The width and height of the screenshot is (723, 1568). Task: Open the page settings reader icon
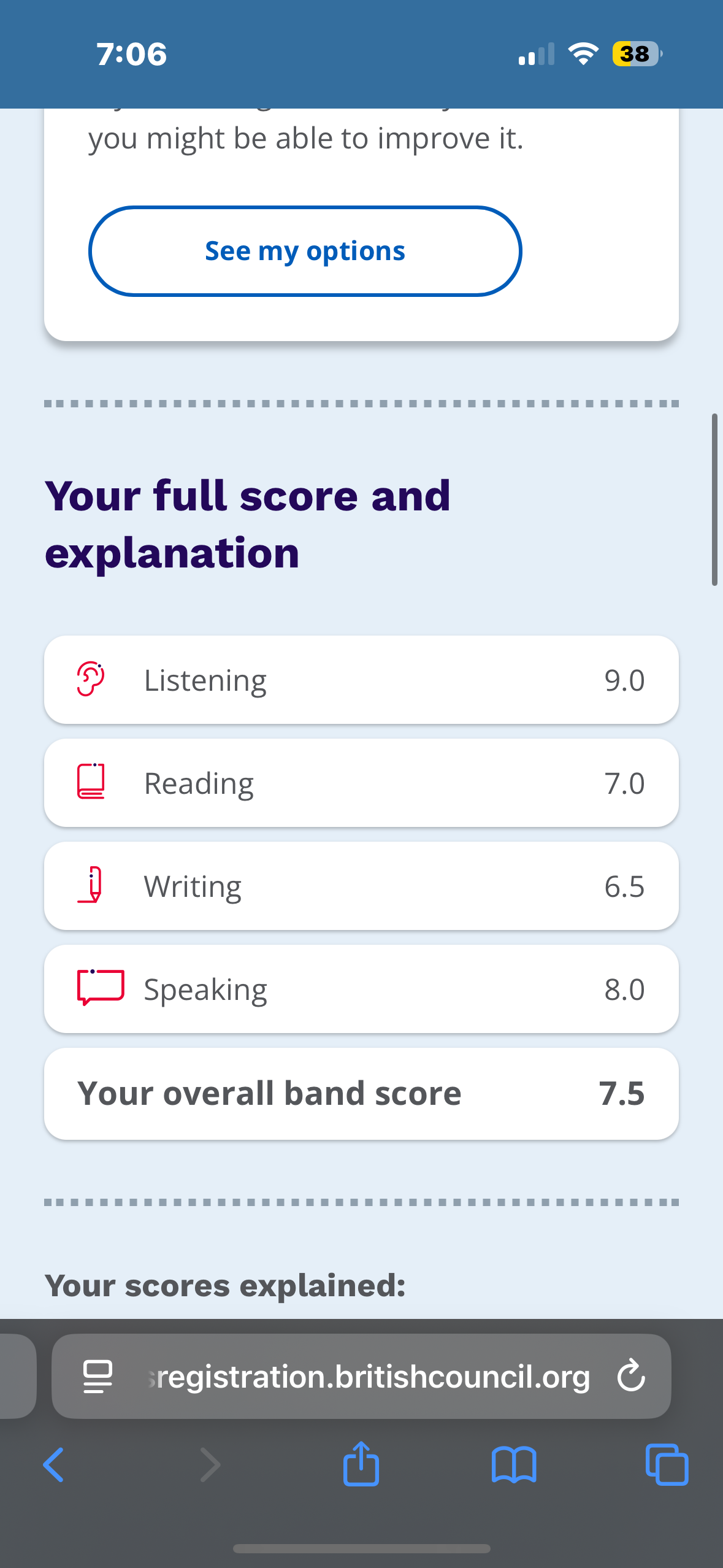click(x=98, y=1376)
